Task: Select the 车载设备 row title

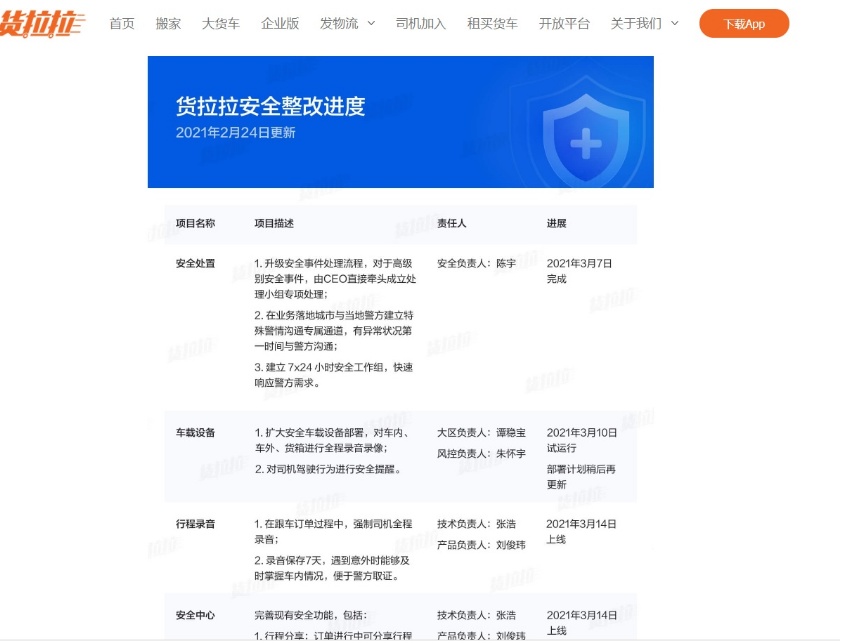Action: coord(195,433)
